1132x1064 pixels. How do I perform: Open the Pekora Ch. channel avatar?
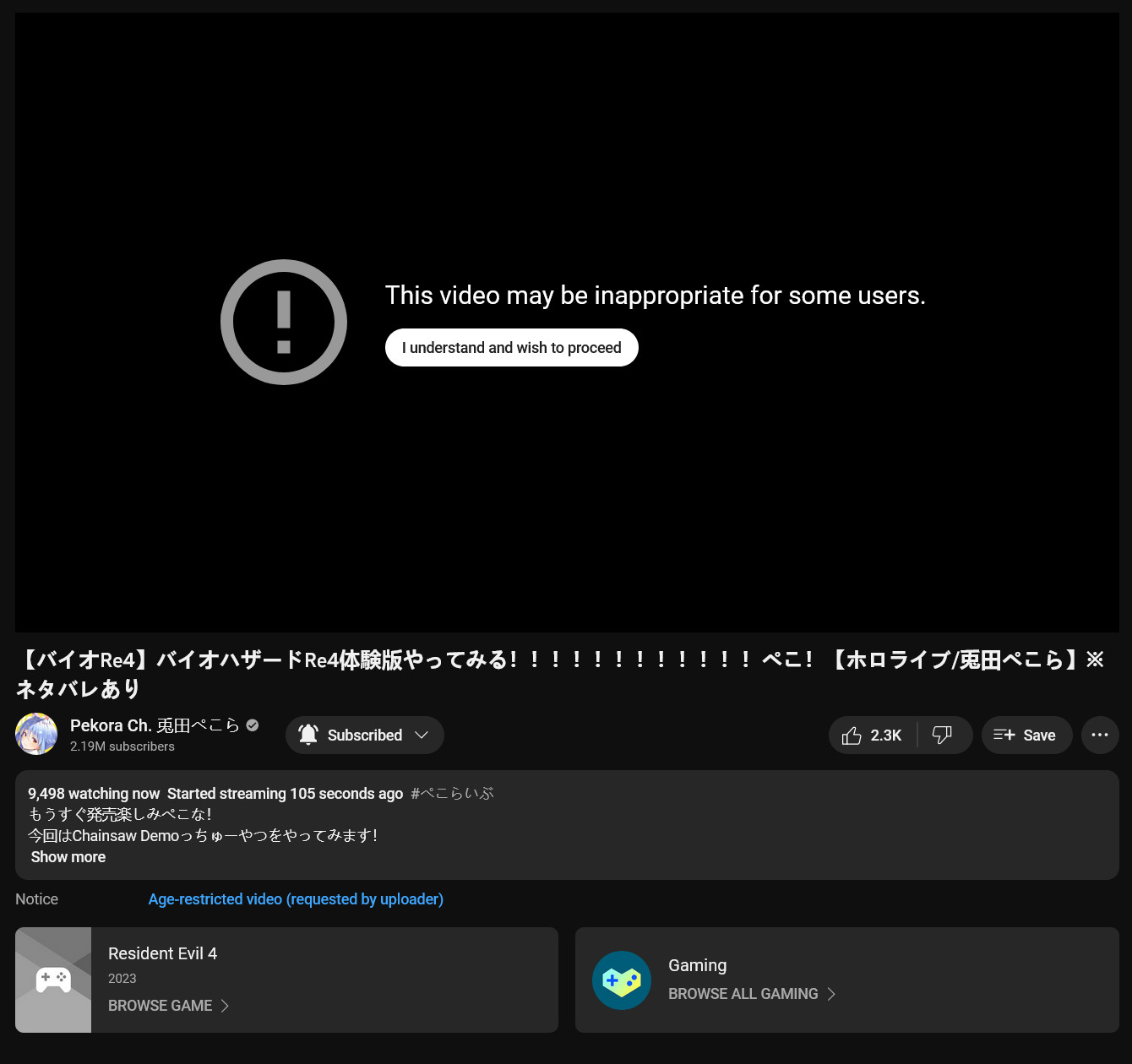coord(36,734)
